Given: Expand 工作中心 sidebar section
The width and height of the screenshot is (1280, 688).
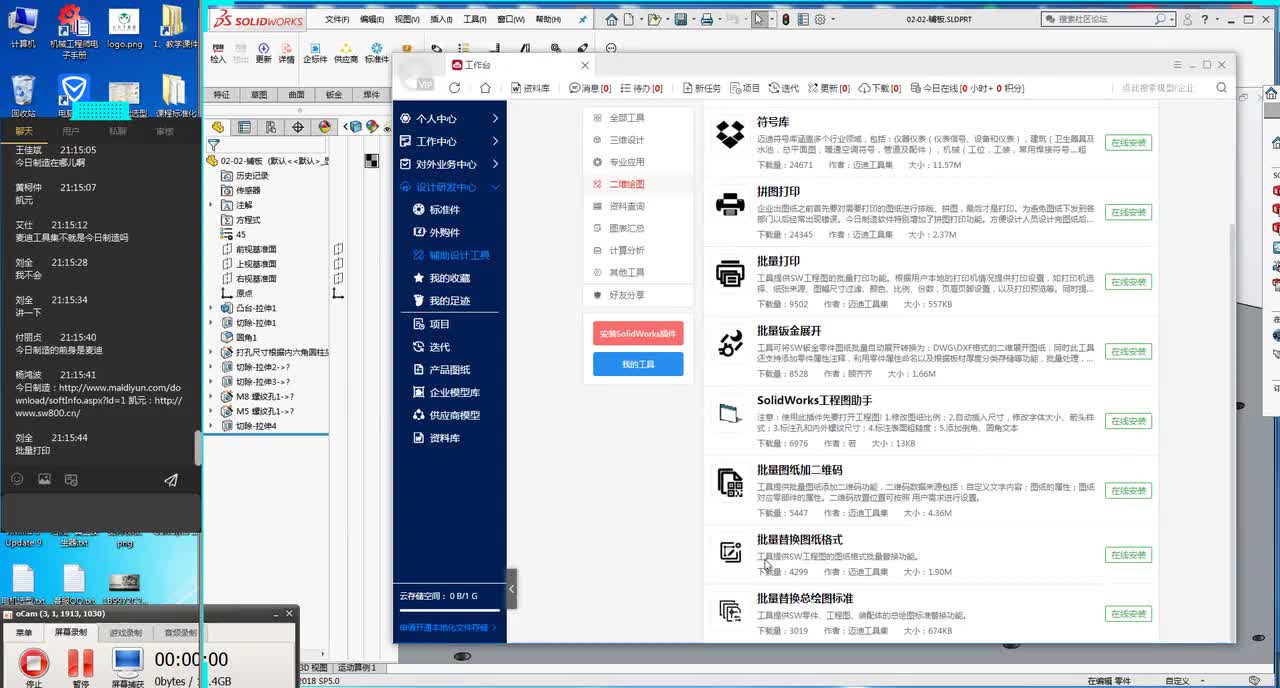Looking at the screenshot, I should [x=448, y=141].
